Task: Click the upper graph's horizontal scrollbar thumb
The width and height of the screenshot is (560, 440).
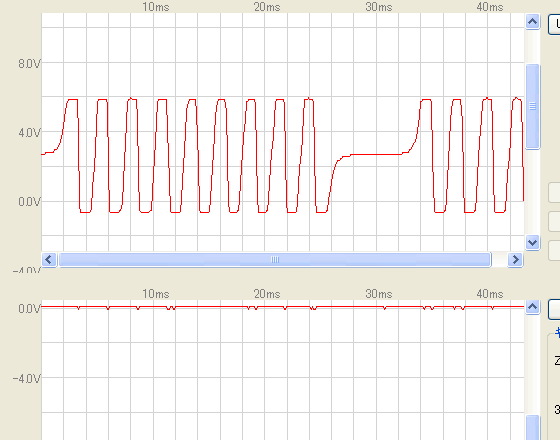Action: point(275,260)
